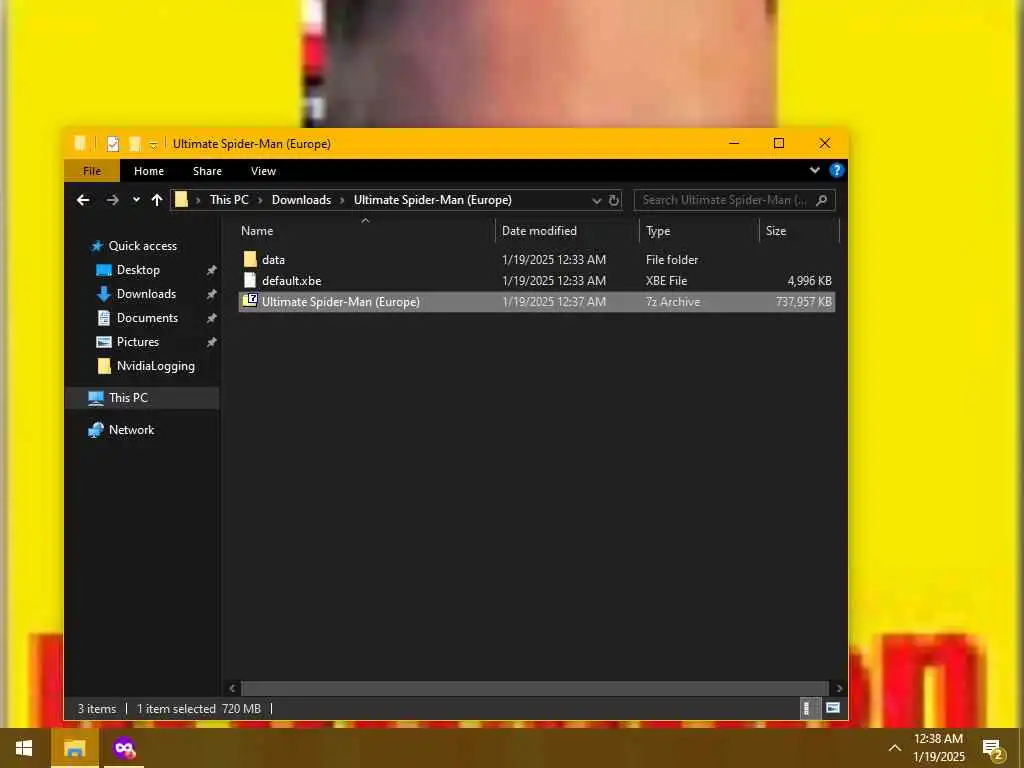
Task: Open Downloads in the navigation pane
Action: pyautogui.click(x=146, y=294)
